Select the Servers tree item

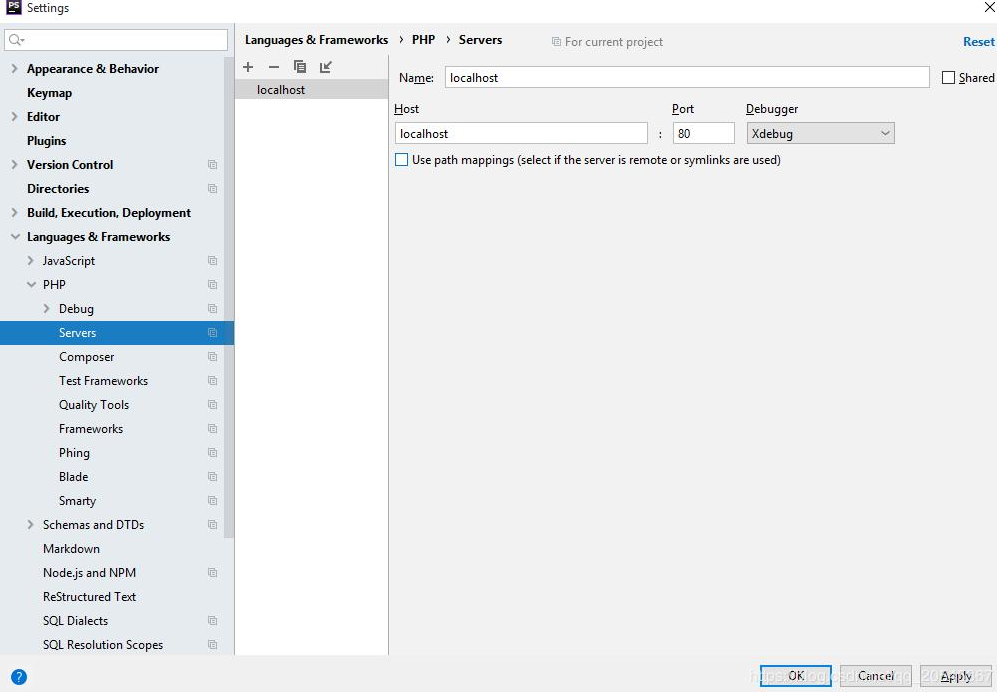point(117,333)
